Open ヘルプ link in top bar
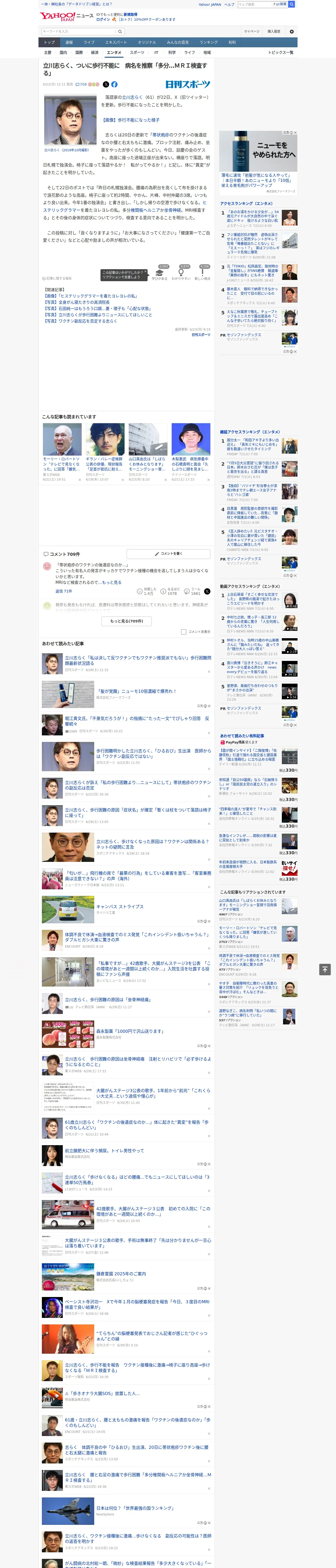Viewport: 336px width, 1568px height. tap(229, 4)
